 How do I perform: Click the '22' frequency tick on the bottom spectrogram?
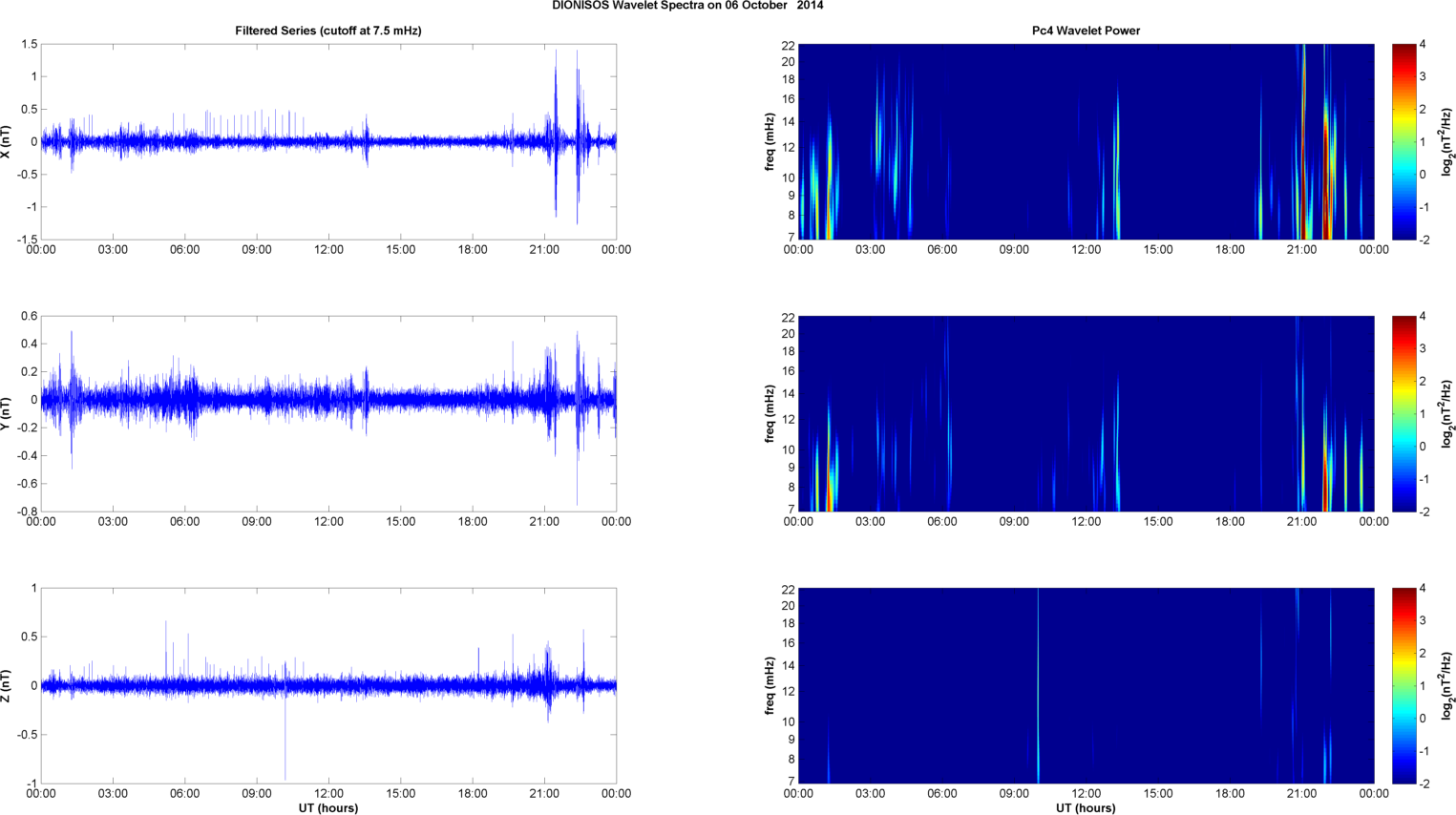[x=788, y=589]
